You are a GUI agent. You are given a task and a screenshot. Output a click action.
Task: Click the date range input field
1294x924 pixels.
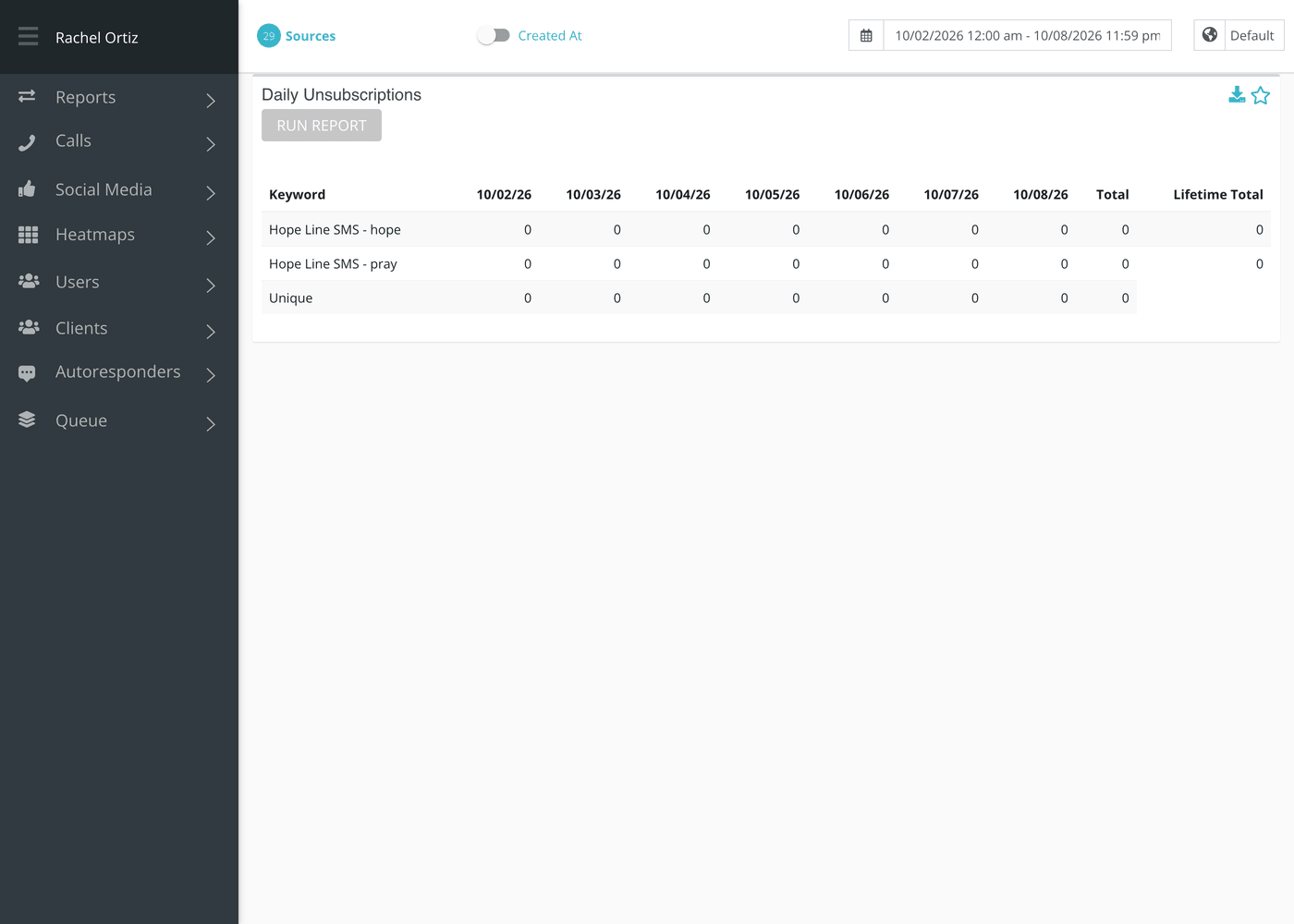click(x=1027, y=35)
